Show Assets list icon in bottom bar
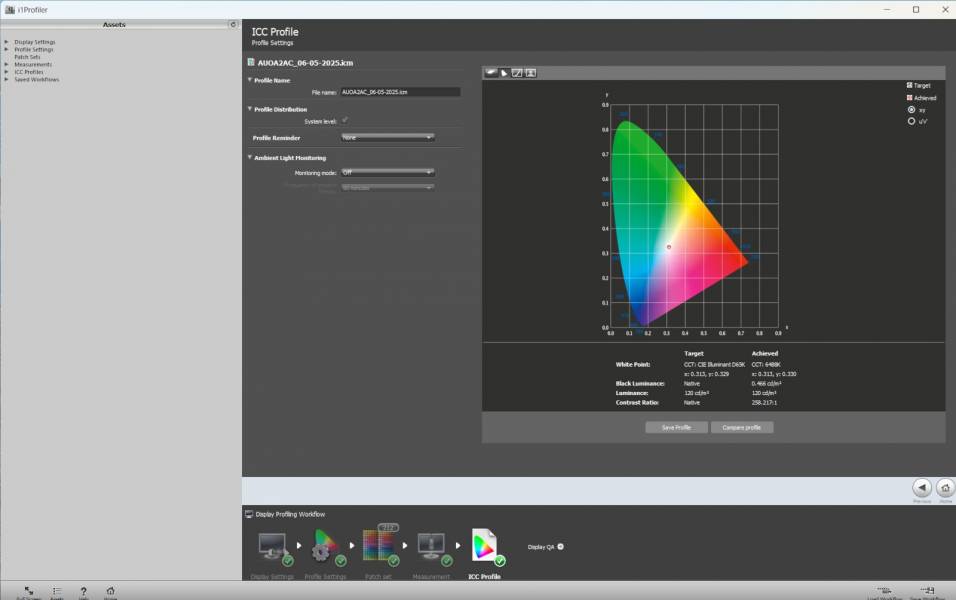 (57, 590)
